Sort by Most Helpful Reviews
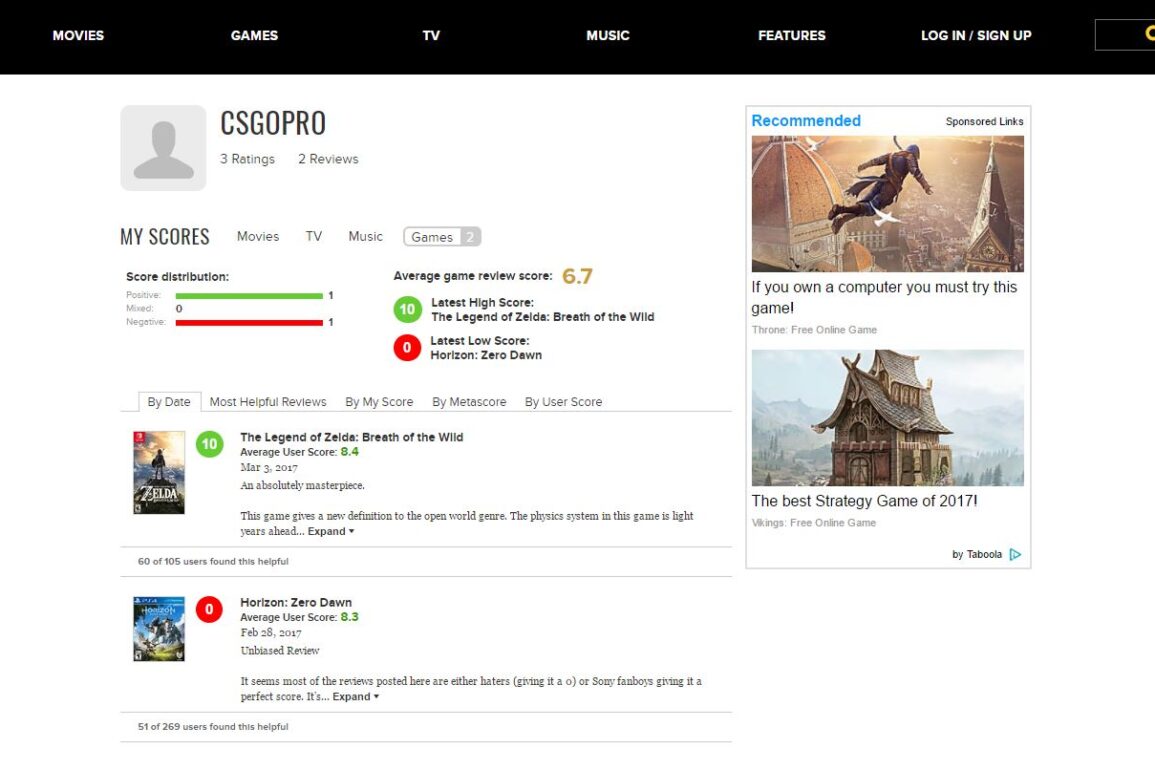The width and height of the screenshot is (1155, 770). pos(267,402)
